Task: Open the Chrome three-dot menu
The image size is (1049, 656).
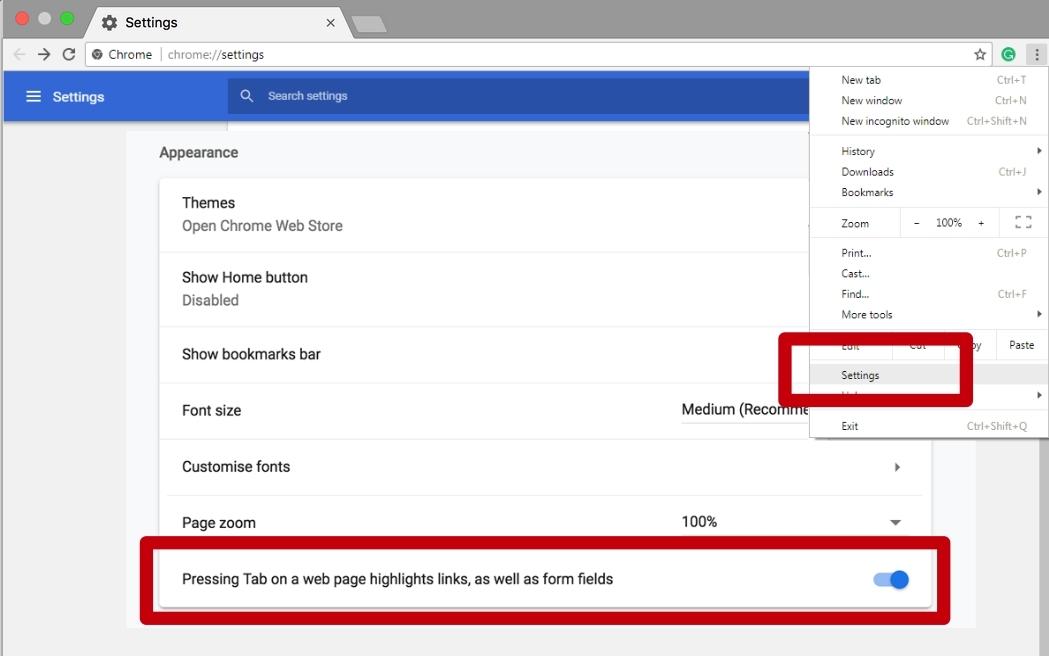Action: tap(1036, 55)
